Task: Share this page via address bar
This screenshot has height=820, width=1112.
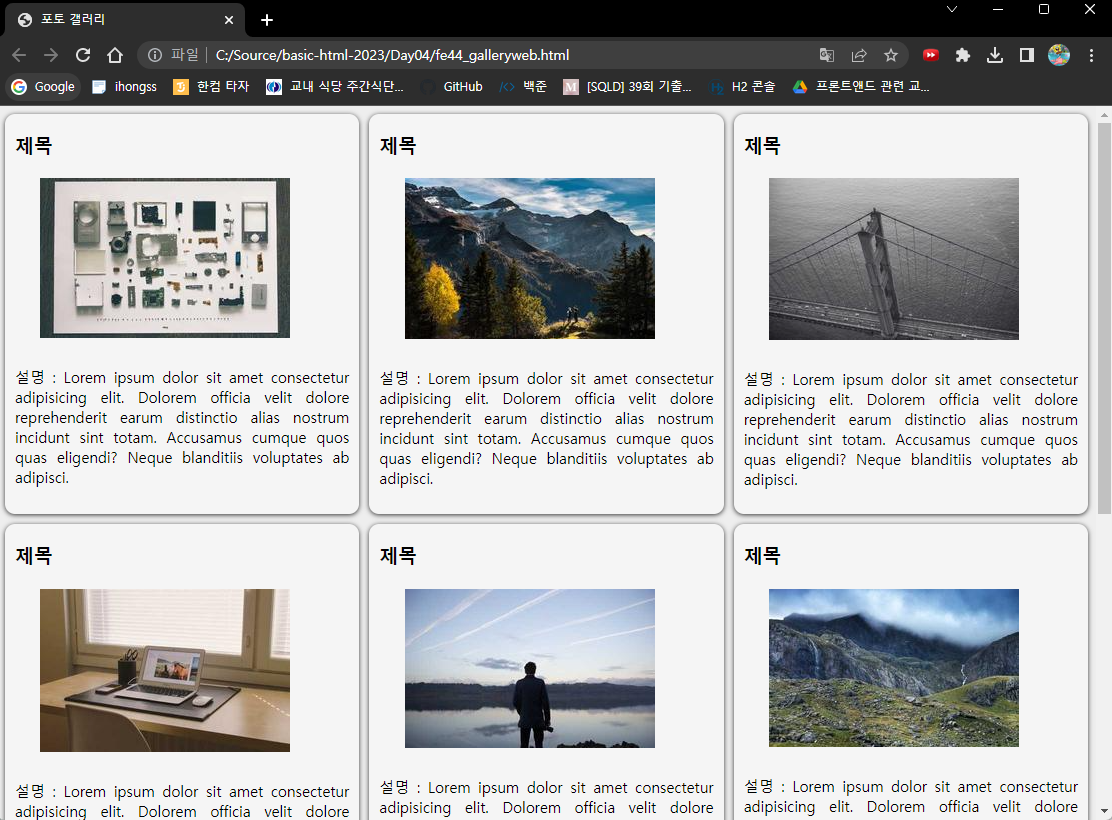Action: coord(859,55)
